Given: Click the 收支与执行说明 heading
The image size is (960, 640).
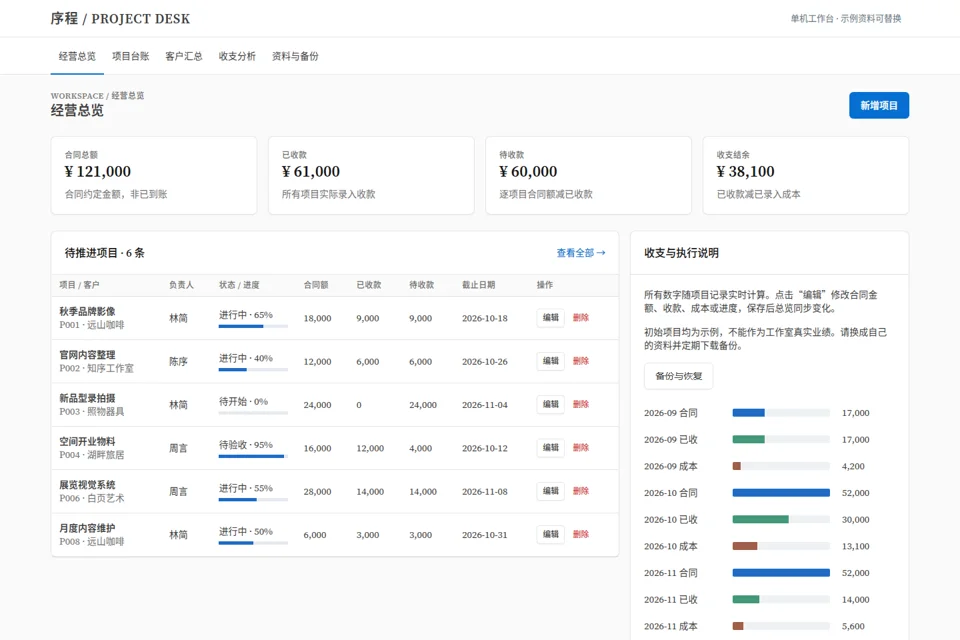Looking at the screenshot, I should pos(681,253).
